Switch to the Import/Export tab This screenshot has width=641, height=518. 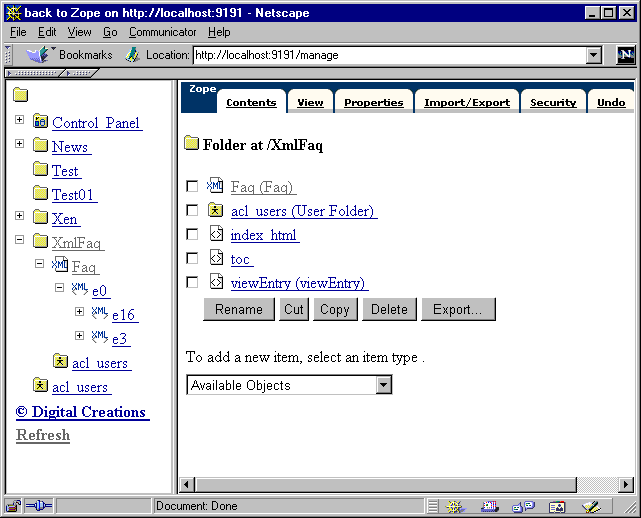pos(467,102)
